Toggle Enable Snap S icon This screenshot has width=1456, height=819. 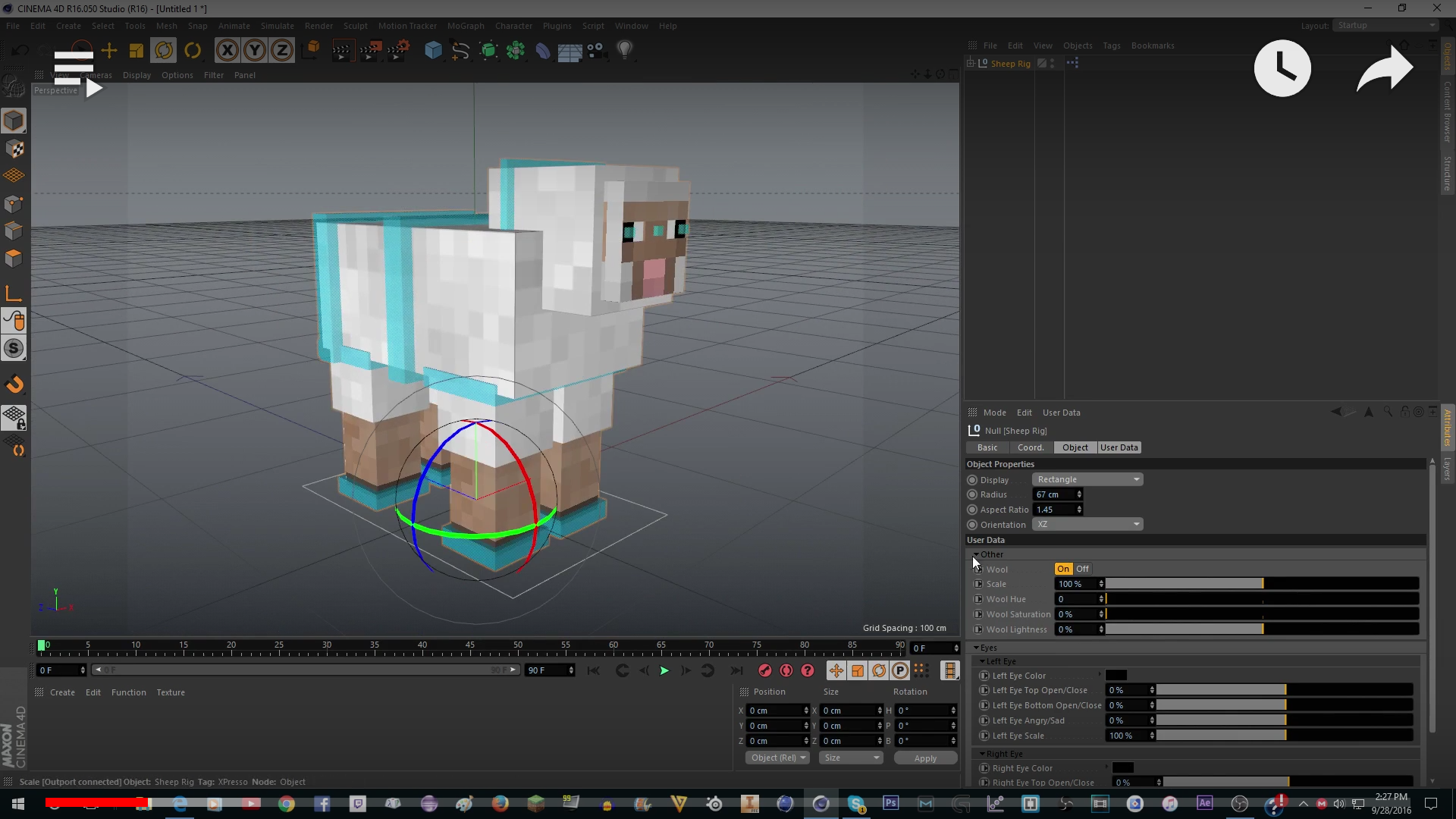(14, 349)
